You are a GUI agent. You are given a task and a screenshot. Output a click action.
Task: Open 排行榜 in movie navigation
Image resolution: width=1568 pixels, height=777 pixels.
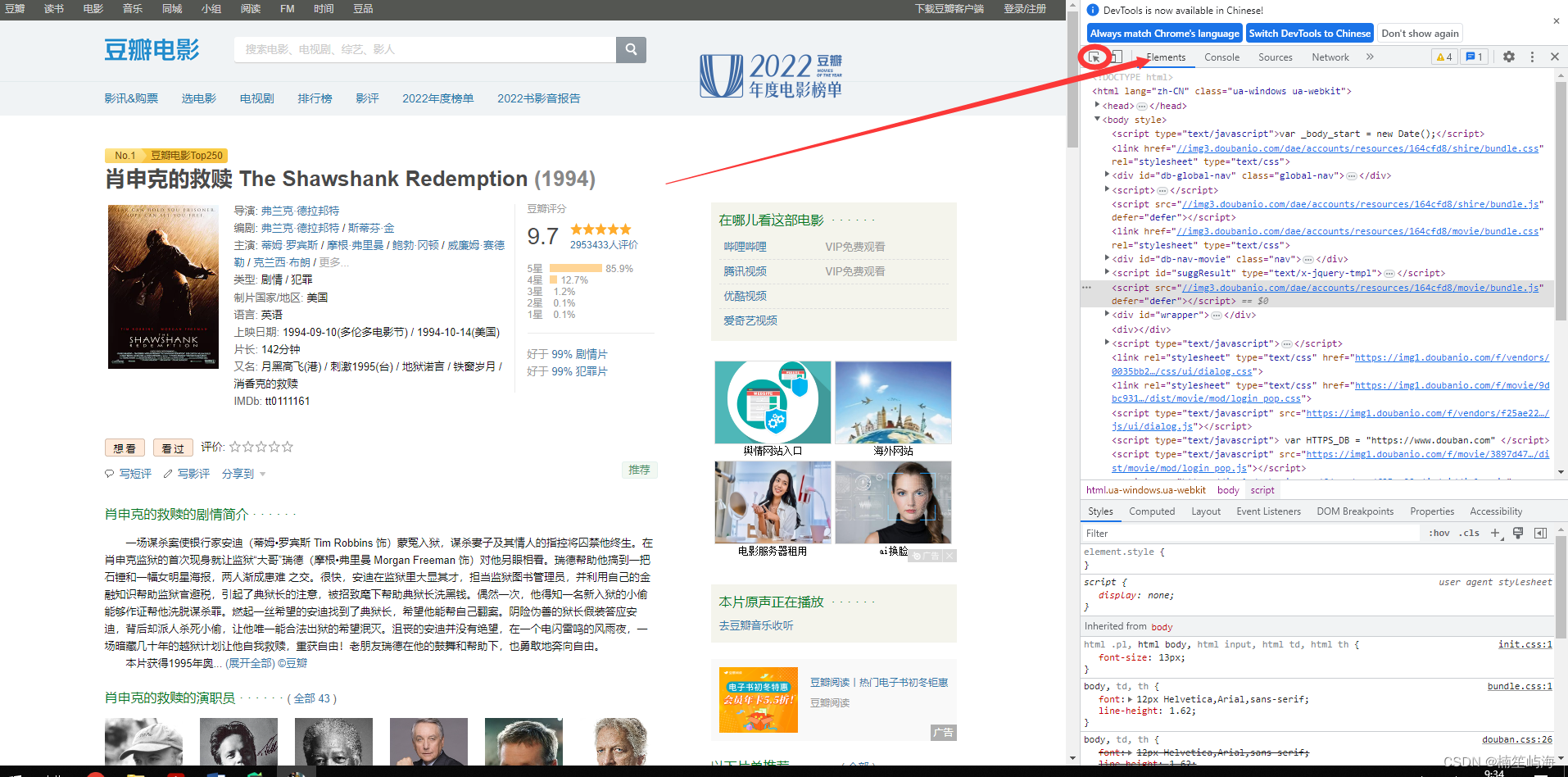(x=315, y=98)
